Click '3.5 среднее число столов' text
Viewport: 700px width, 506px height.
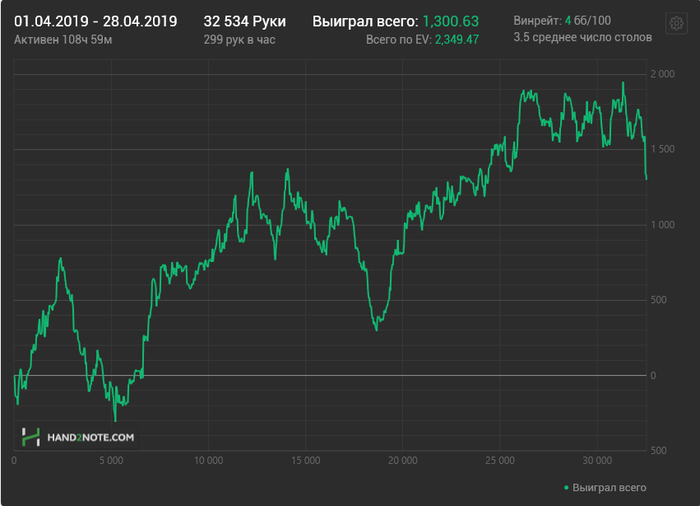[x=583, y=38]
